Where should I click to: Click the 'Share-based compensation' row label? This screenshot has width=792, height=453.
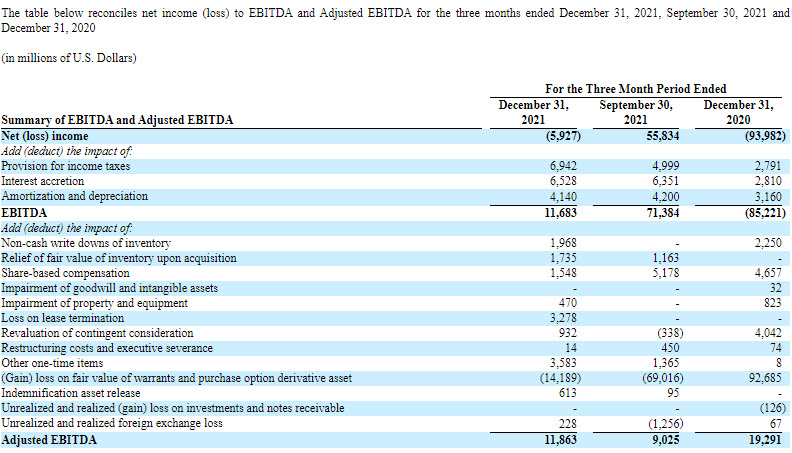click(64, 273)
